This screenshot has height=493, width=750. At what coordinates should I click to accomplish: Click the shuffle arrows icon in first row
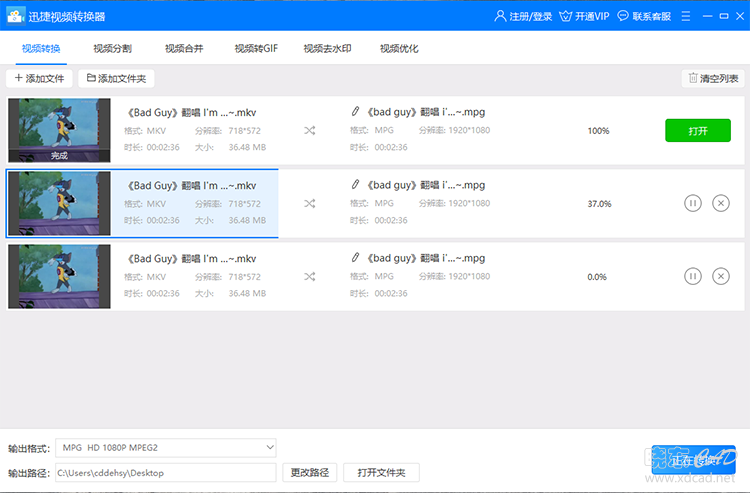pos(309,130)
